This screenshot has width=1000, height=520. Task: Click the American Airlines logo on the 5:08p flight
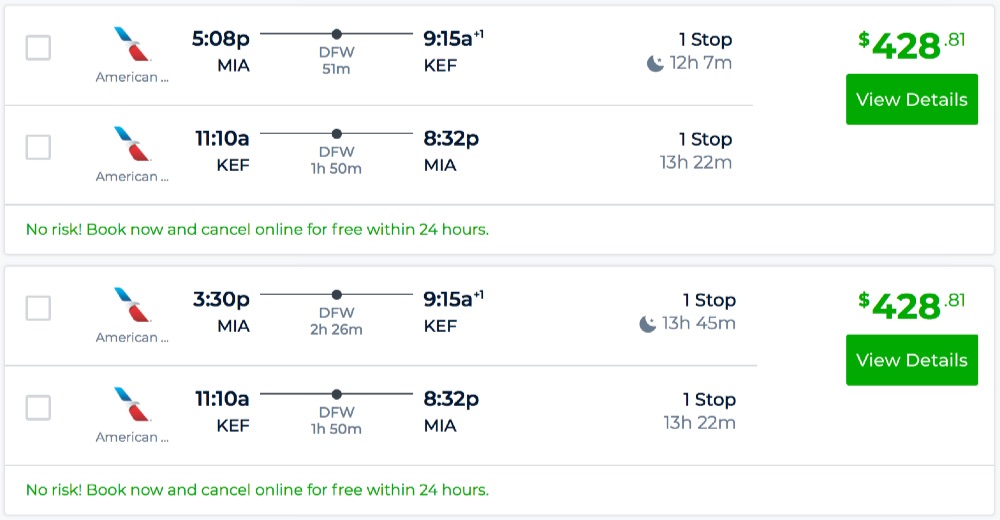132,45
